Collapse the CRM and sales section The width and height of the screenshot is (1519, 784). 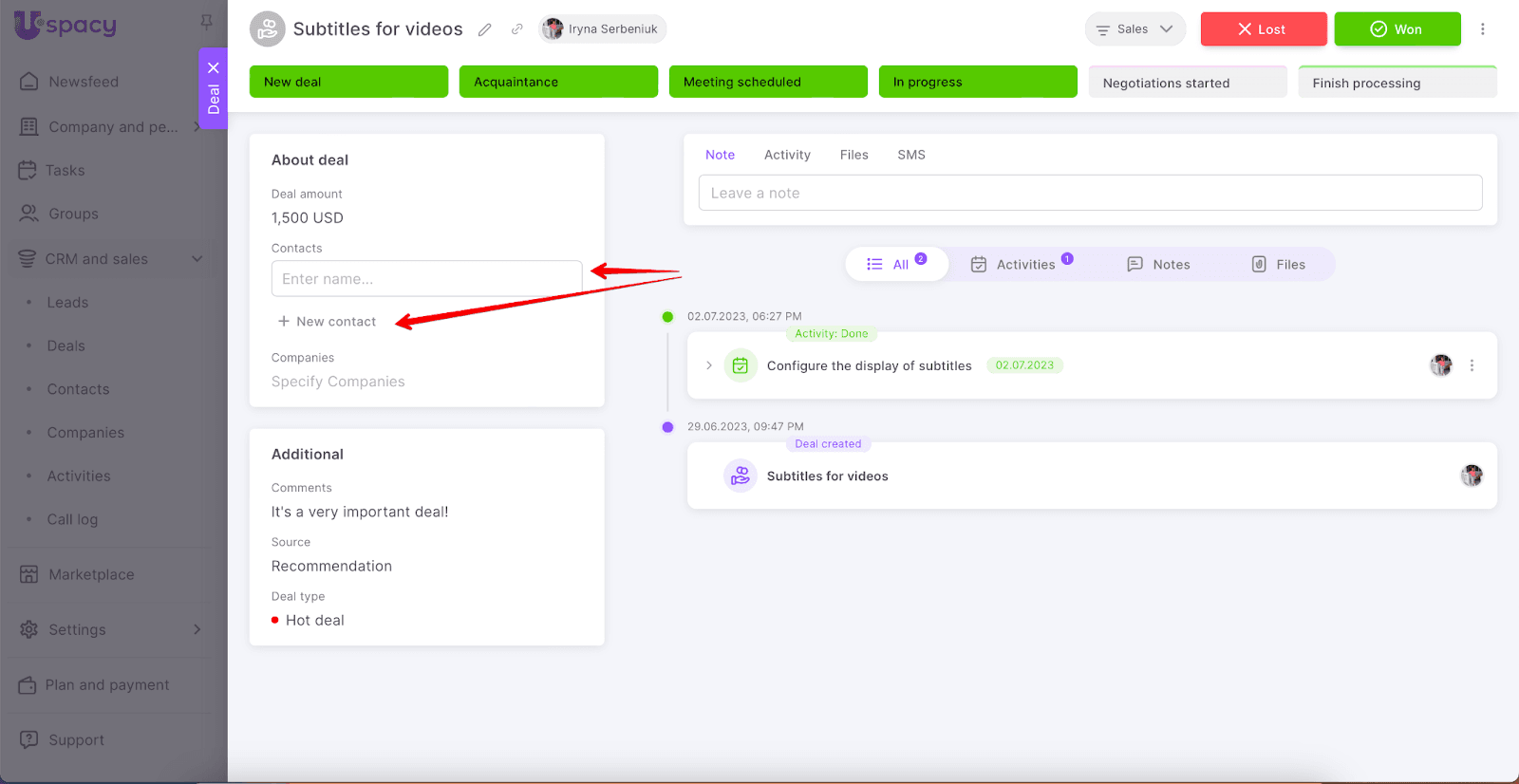(197, 259)
